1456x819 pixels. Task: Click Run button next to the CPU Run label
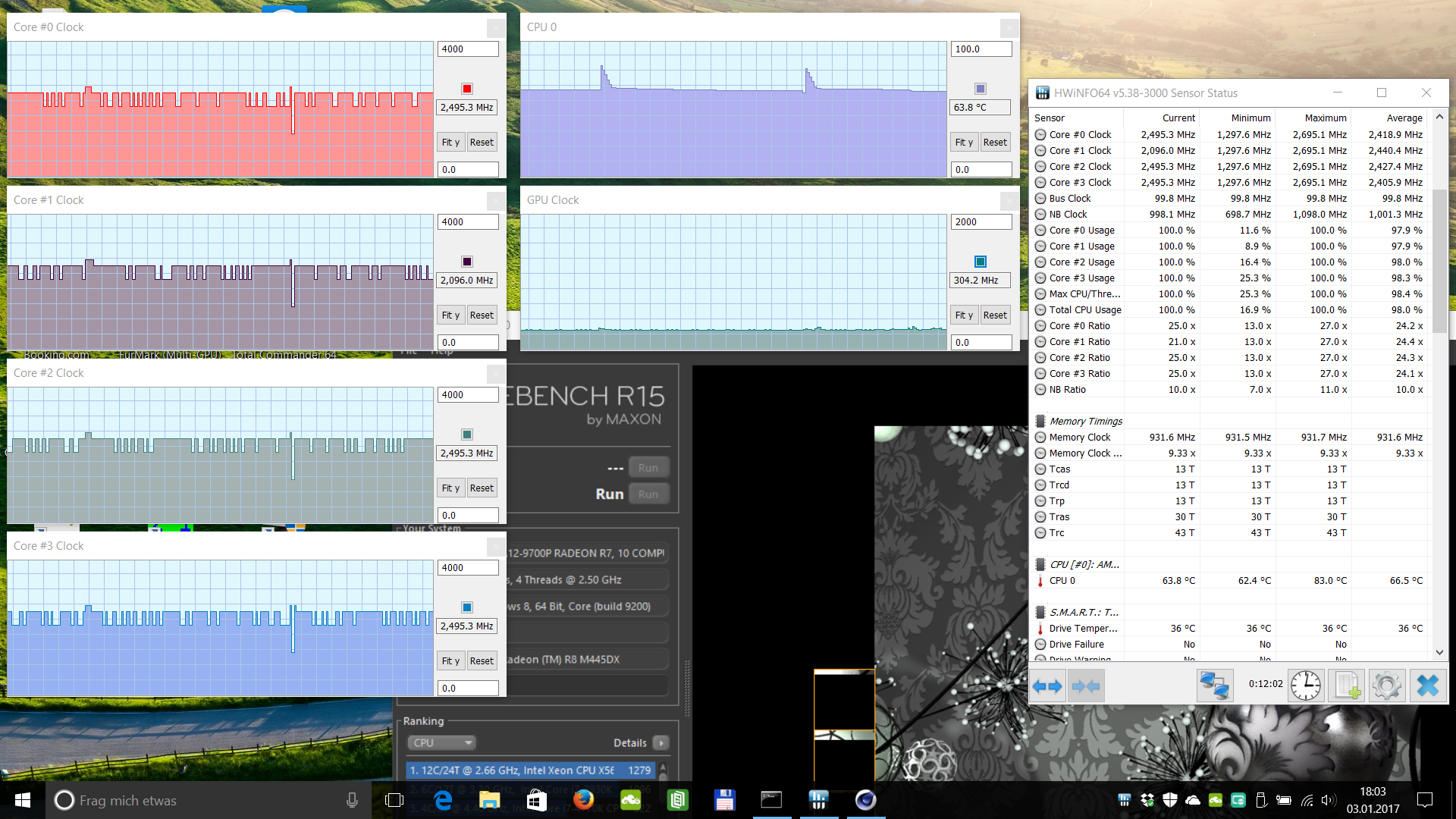coord(648,494)
